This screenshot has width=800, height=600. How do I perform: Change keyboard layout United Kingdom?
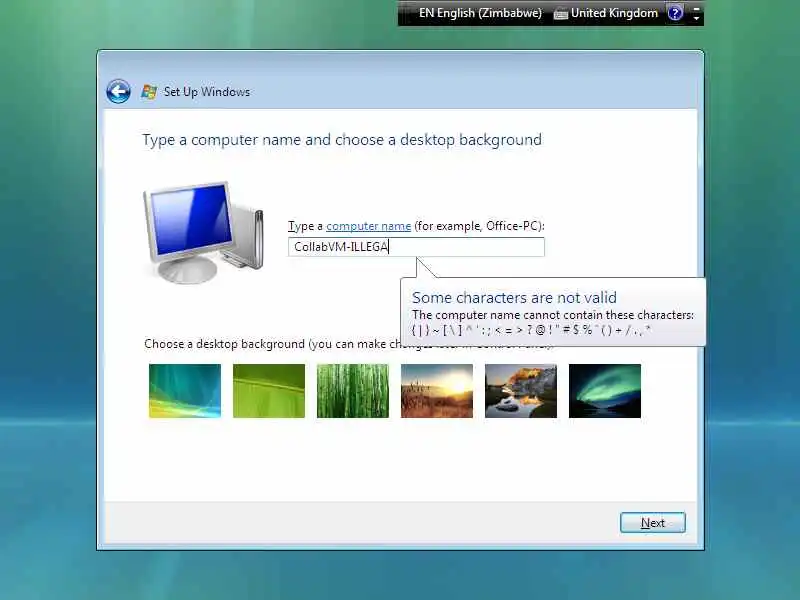(614, 13)
